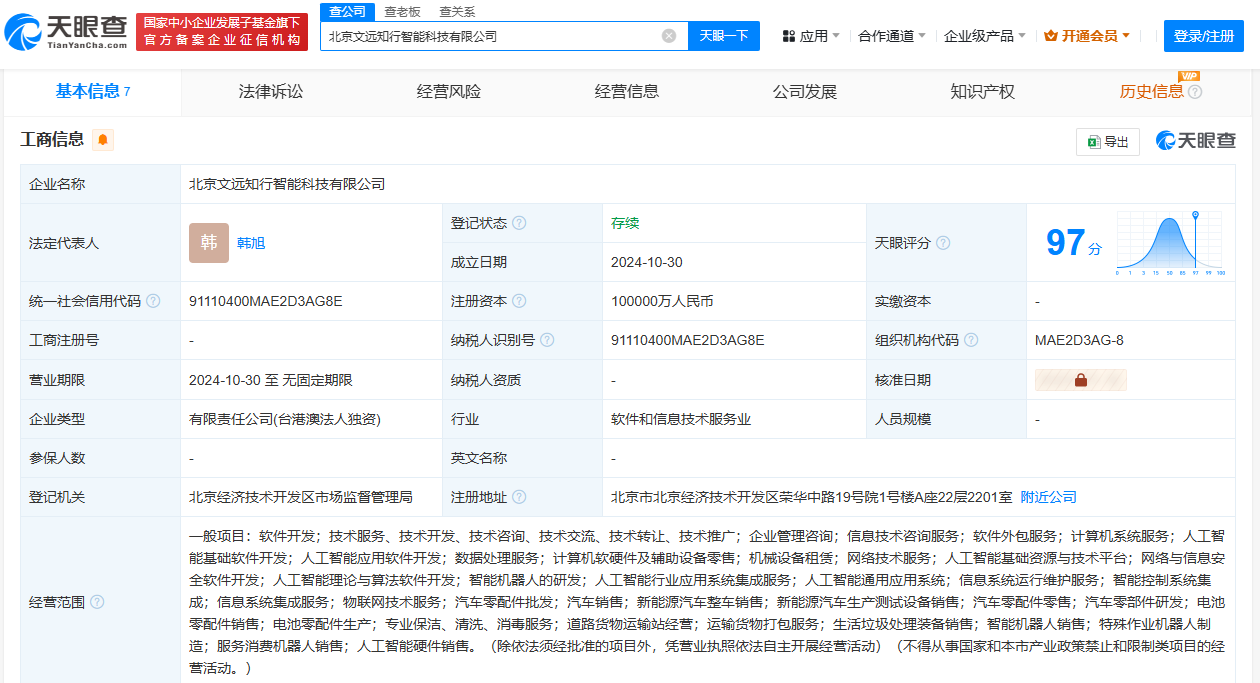Switch to the 知识产权 tab

tap(983, 92)
